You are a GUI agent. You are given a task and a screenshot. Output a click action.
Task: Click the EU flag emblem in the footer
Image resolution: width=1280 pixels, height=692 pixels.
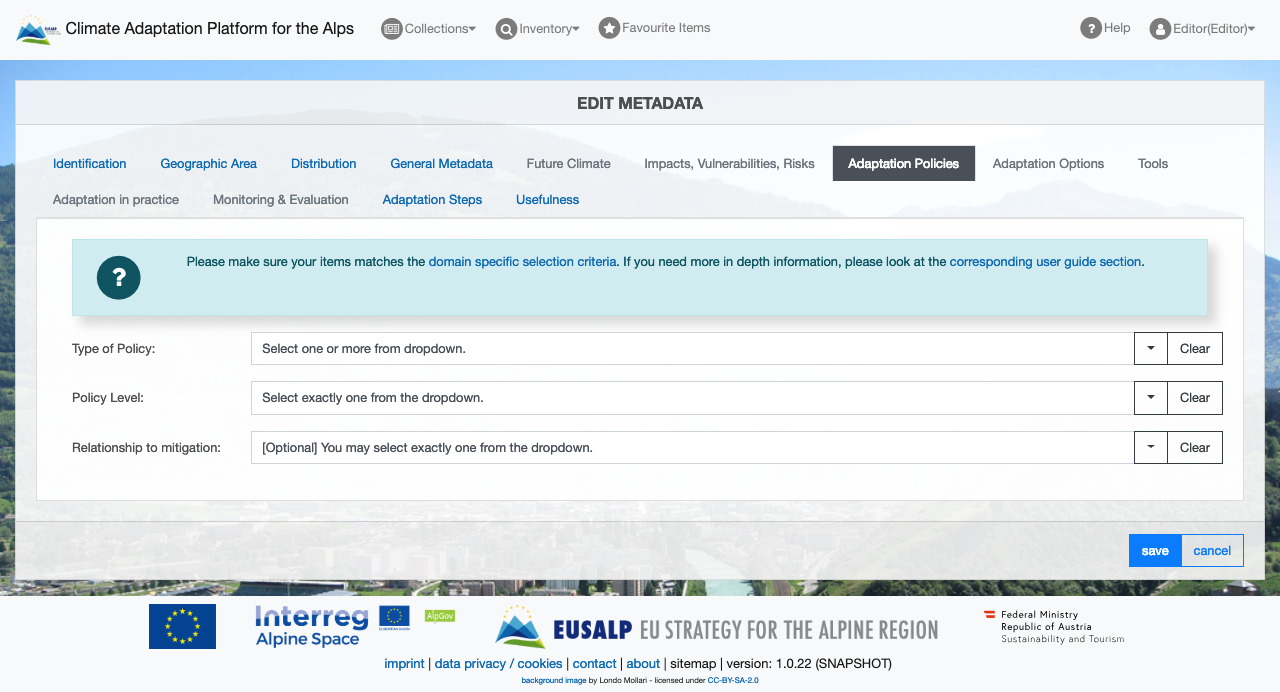click(182, 625)
